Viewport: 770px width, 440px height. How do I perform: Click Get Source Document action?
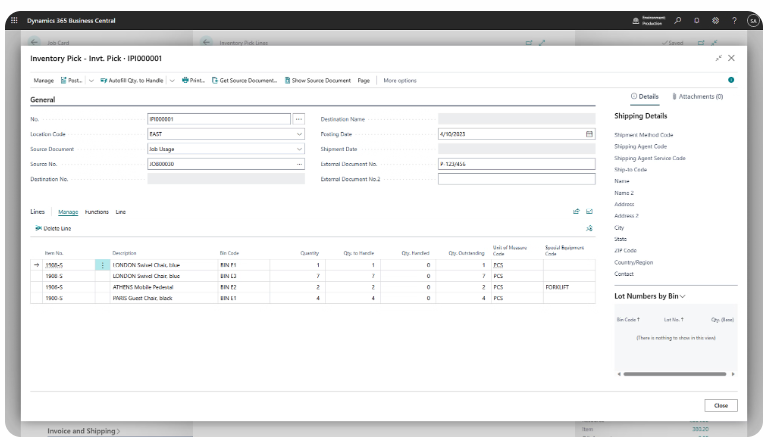244,81
